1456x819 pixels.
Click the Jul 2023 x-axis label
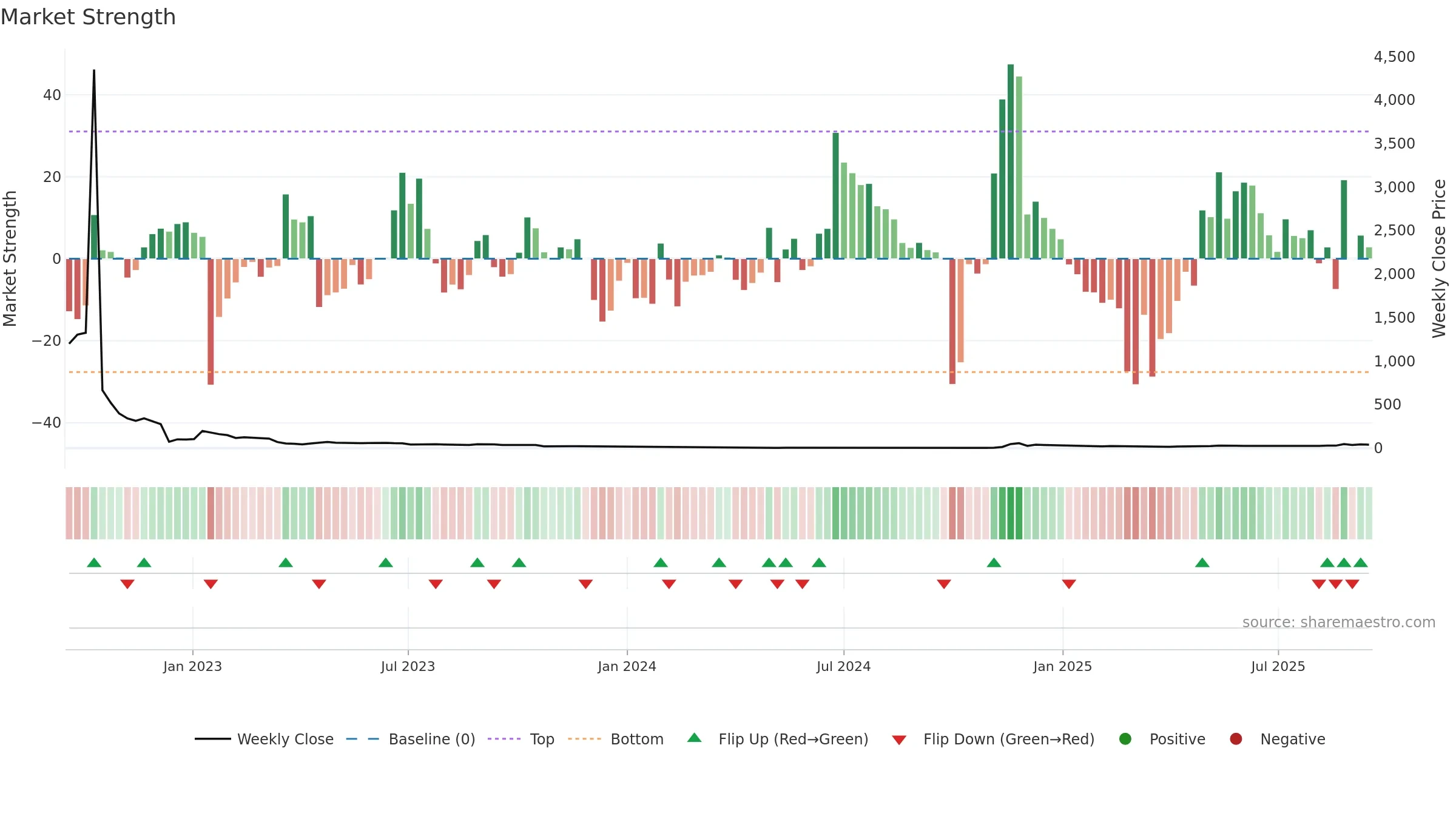tap(408, 667)
